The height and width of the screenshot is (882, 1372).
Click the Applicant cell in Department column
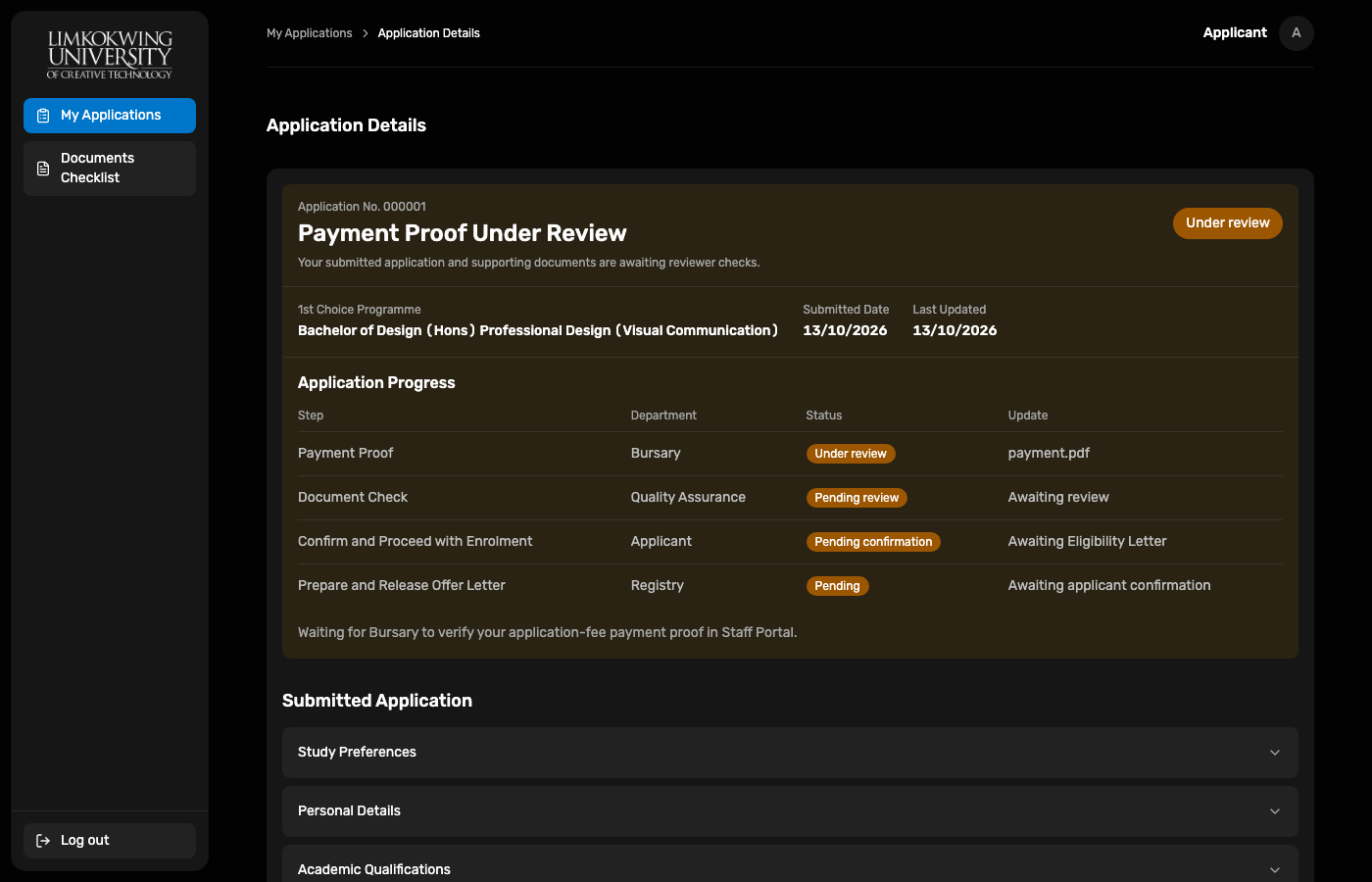(661, 542)
